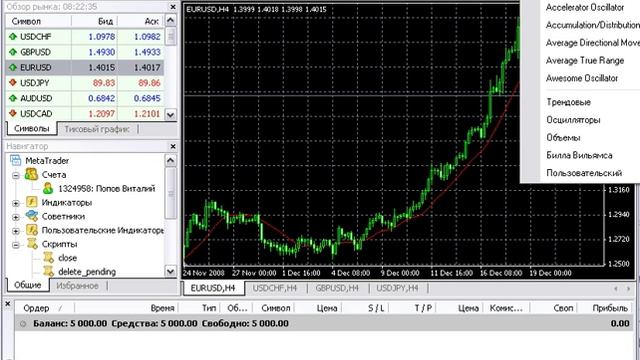Click the close script icon
This screenshot has height=360, width=640.
coord(48,258)
